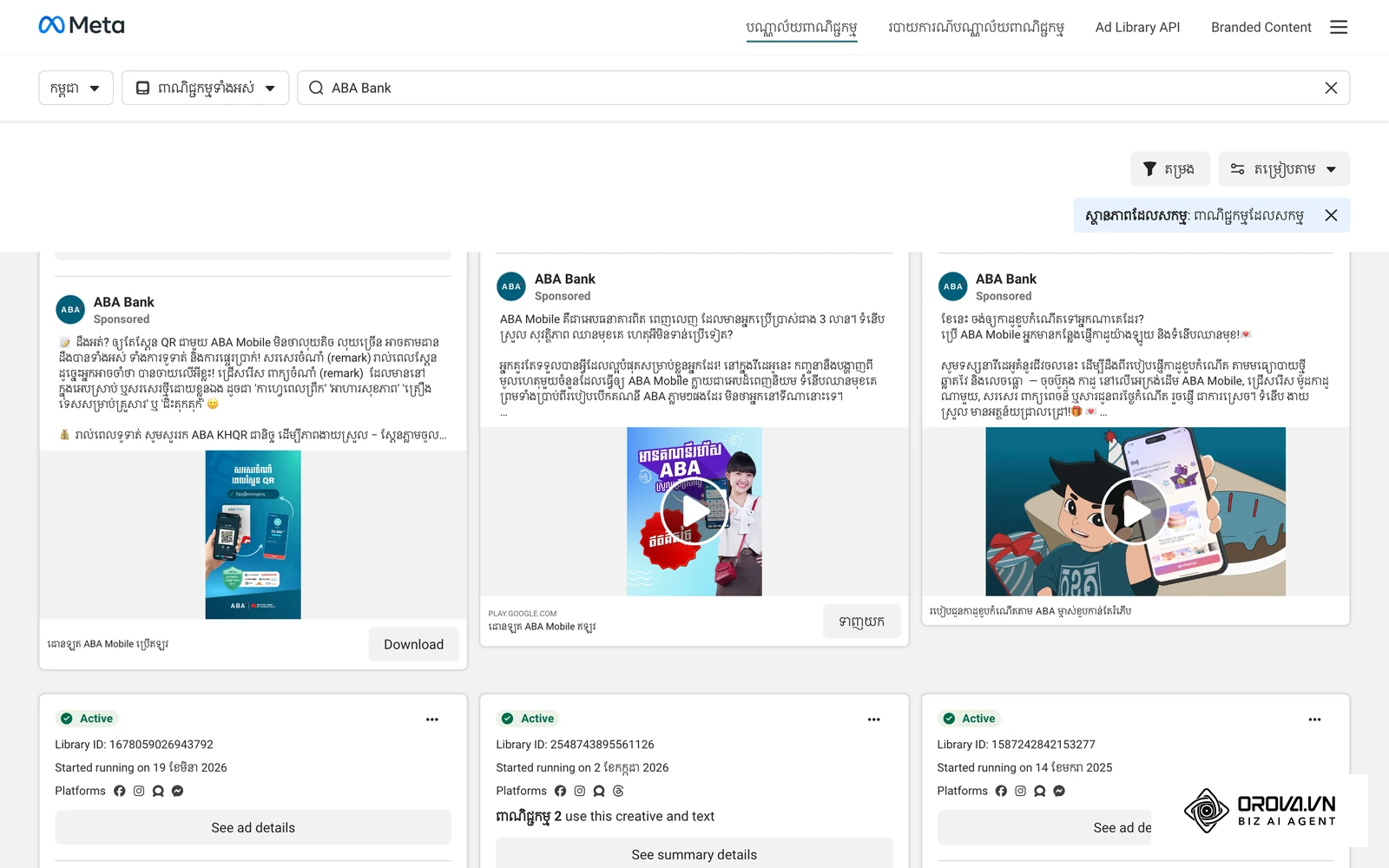Click Facebook platform icon for ad 1678059026943792
The height and width of the screenshot is (868, 1389).
pyautogui.click(x=120, y=791)
